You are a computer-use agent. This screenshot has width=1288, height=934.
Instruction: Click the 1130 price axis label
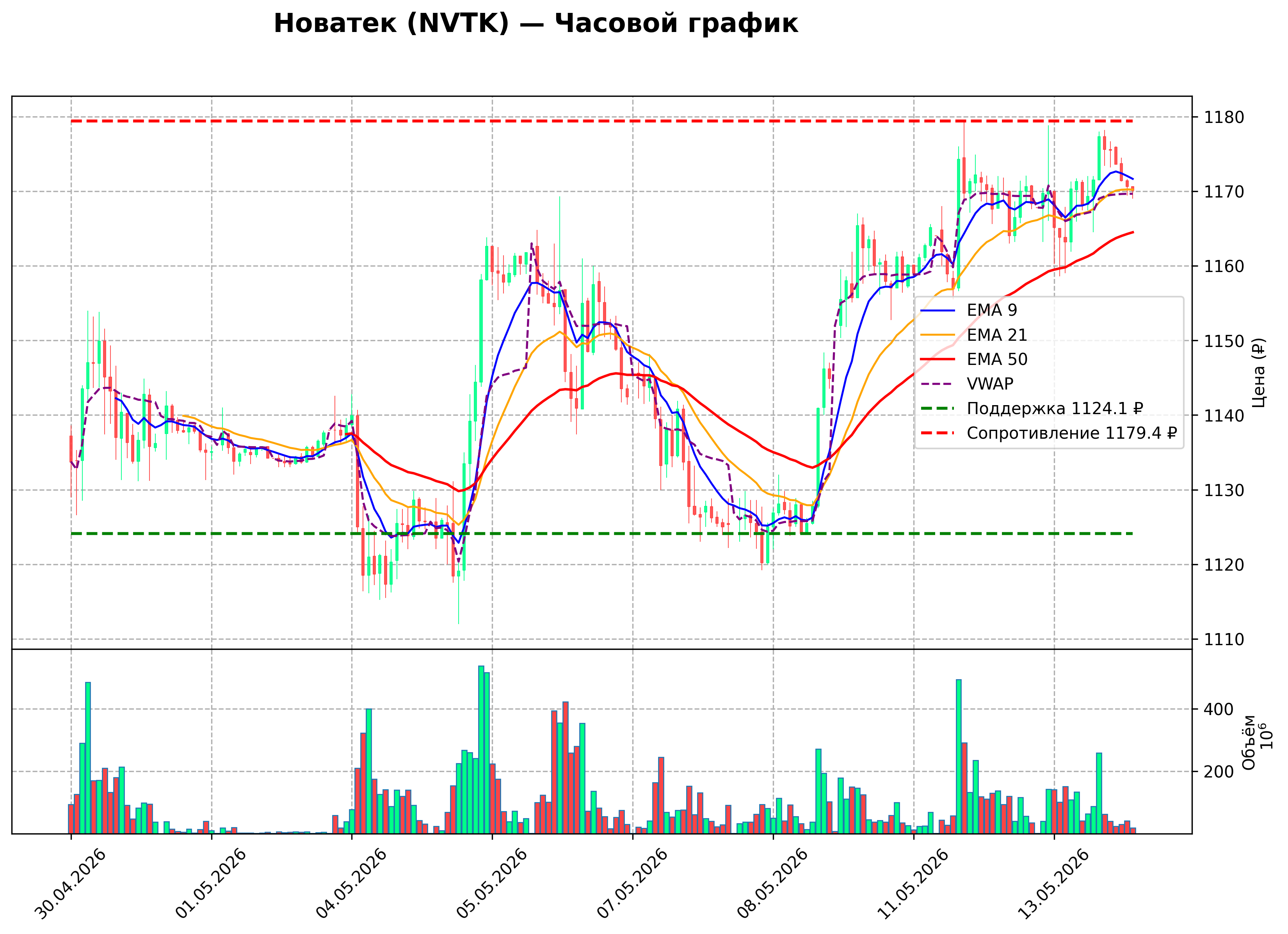1224,490
